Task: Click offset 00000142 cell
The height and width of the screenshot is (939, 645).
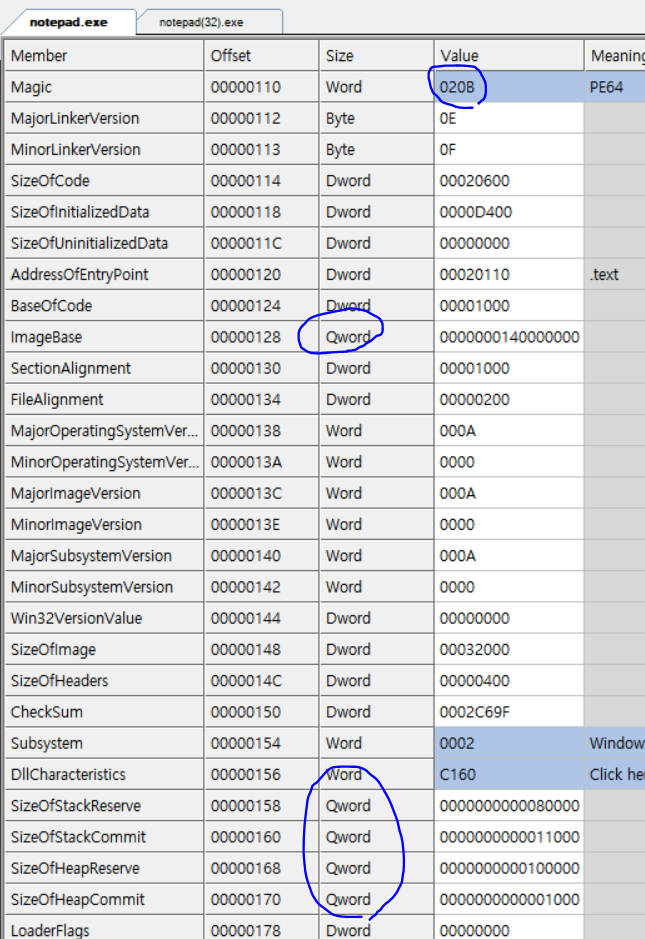Action: click(261, 587)
